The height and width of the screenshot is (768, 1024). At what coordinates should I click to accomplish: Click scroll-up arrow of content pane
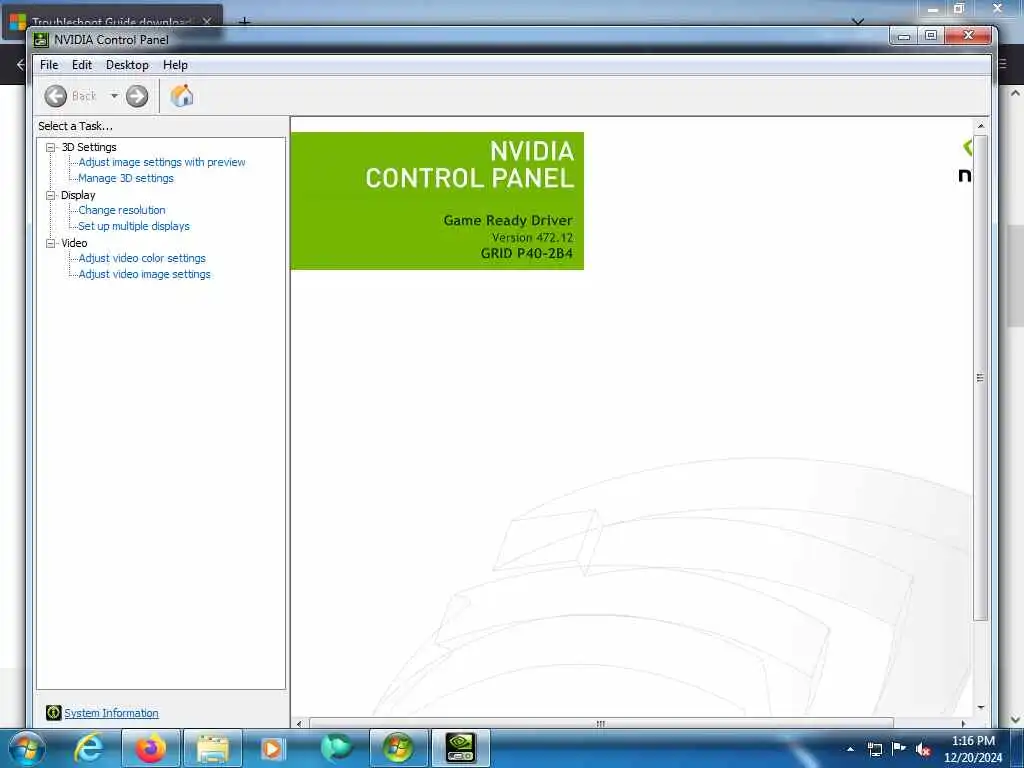(980, 125)
